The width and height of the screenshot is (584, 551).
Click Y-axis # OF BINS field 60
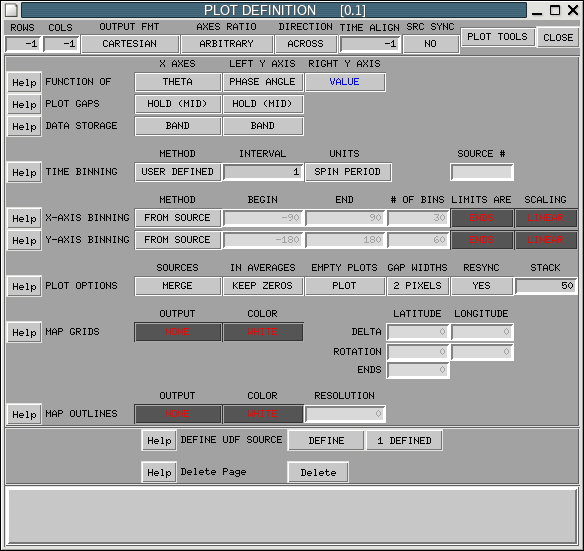[x=418, y=240]
